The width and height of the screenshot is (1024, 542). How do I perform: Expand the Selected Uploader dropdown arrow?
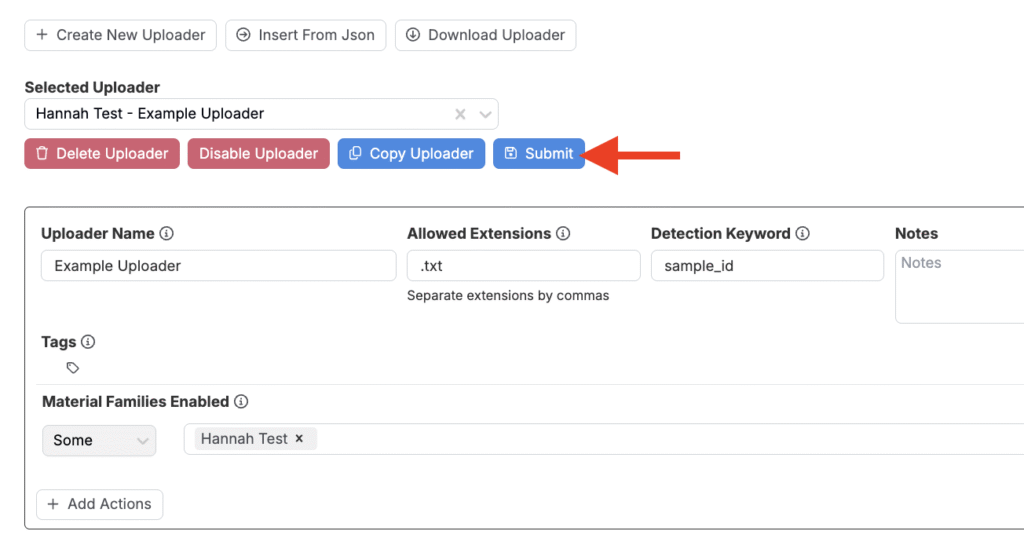485,114
